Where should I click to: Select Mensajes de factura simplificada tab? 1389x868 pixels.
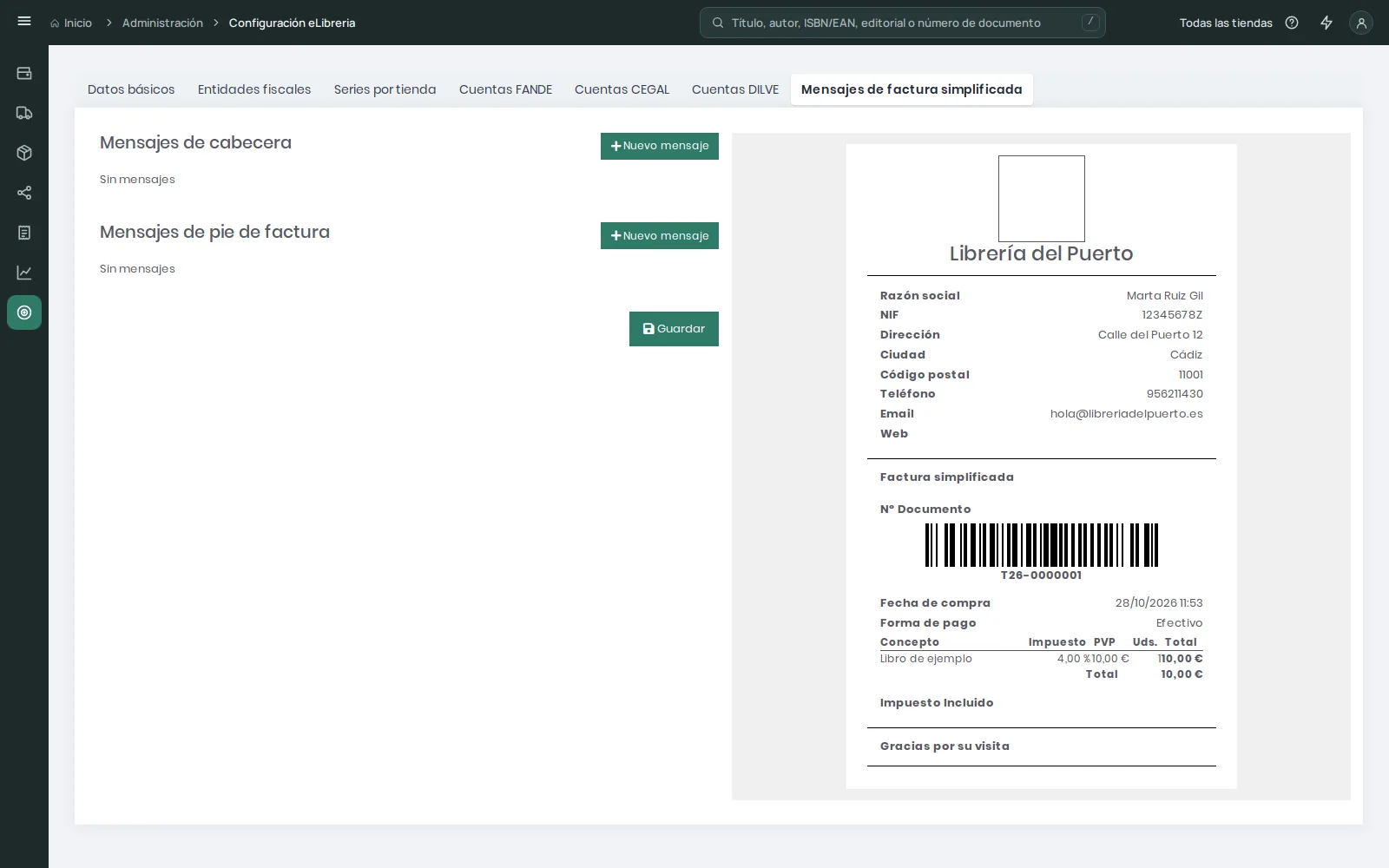pyautogui.click(x=912, y=89)
